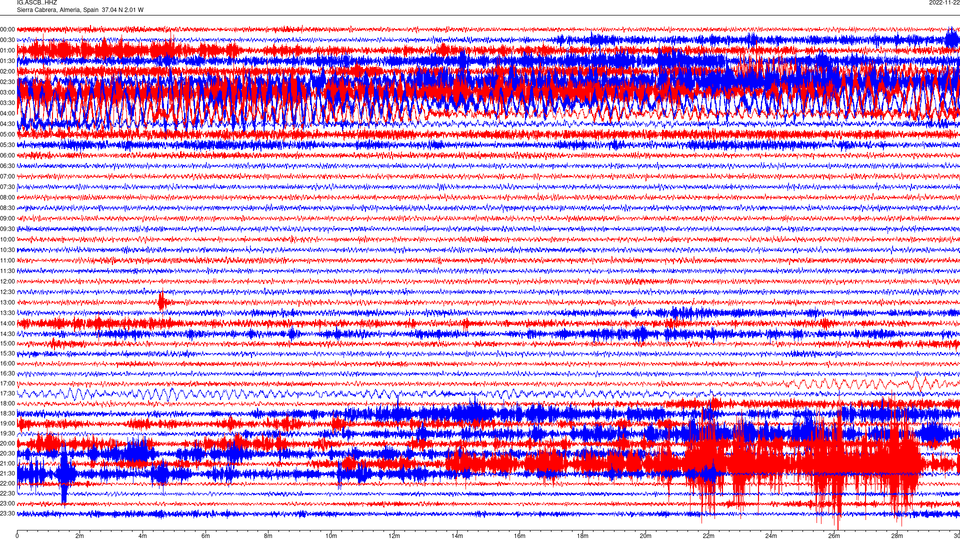Select the 00:00 trace time label
Image resolution: width=960 pixels, height=540 pixels.
[7, 29]
